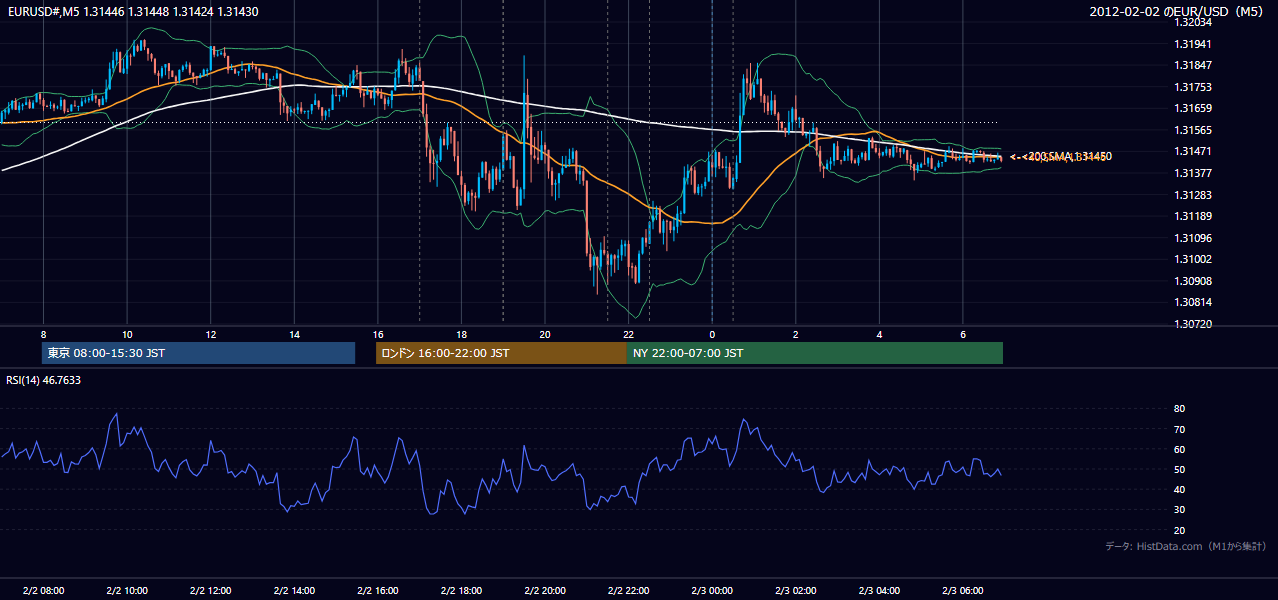Click the 1.31096 price axis label
The width and height of the screenshot is (1278, 600).
click(x=1194, y=238)
